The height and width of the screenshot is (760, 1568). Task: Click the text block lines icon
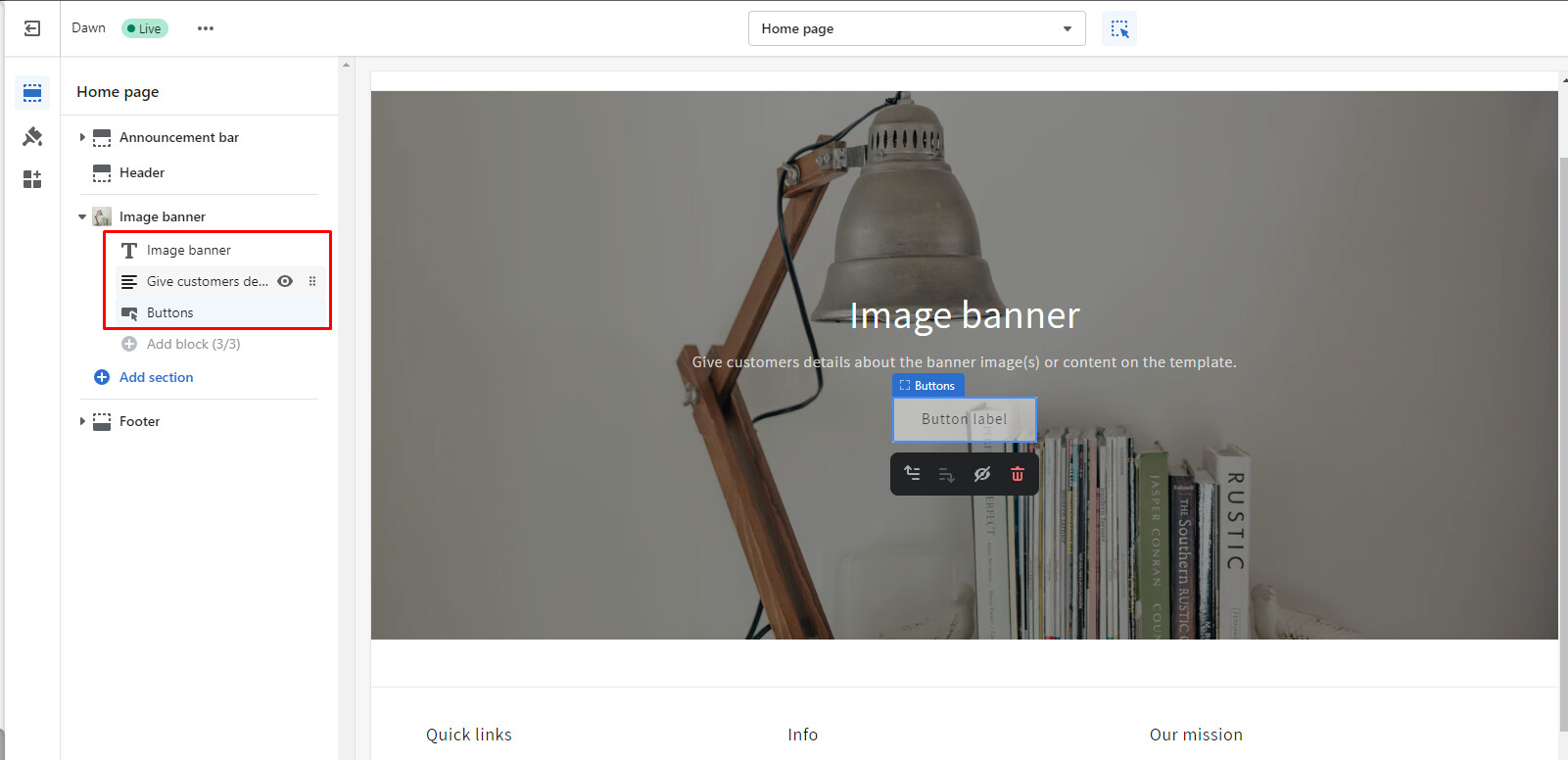[x=129, y=282]
